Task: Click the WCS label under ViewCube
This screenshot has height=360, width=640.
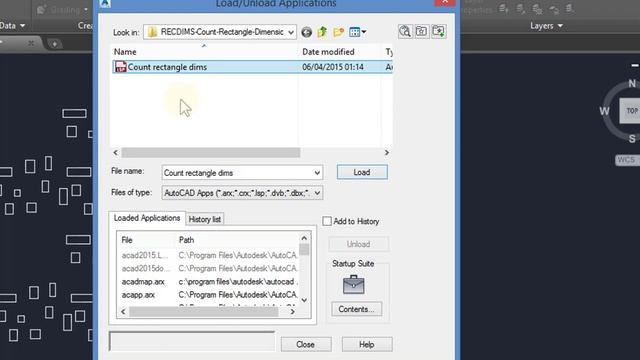Action: (627, 160)
